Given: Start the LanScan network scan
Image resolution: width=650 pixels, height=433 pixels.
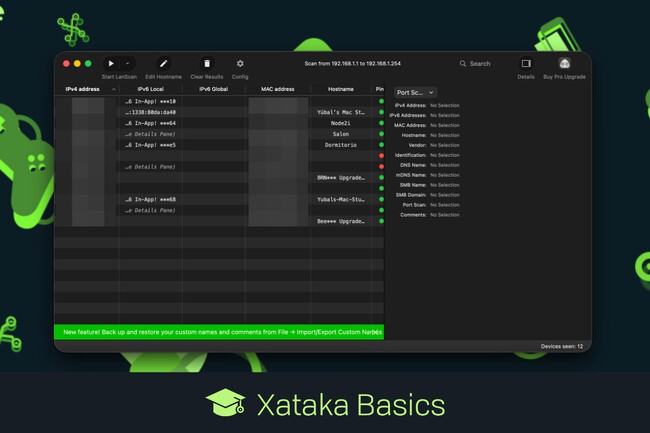Looking at the screenshot, I should coord(111,63).
